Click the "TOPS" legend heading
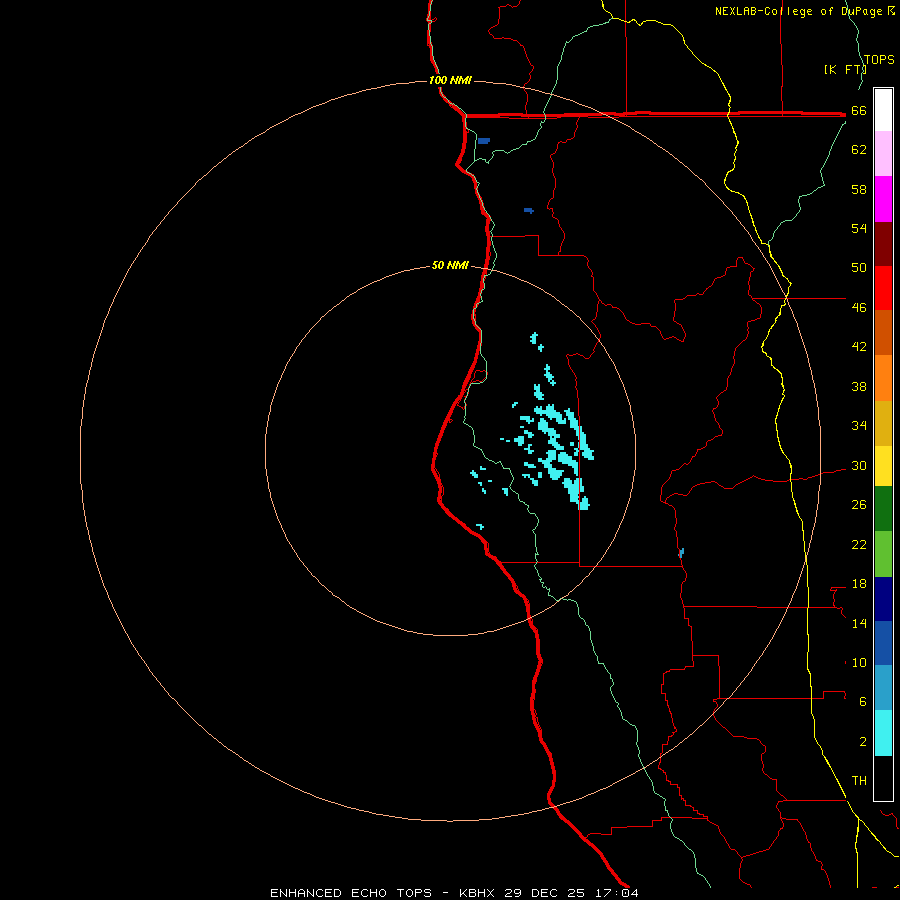The width and height of the screenshot is (900, 900). pos(879,60)
